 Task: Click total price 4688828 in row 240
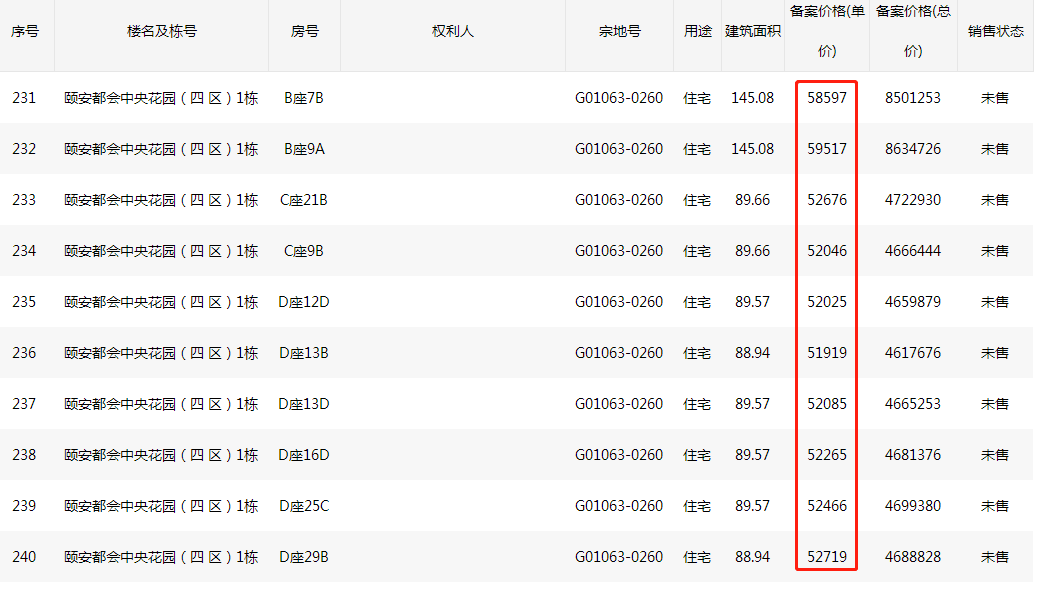click(x=913, y=557)
